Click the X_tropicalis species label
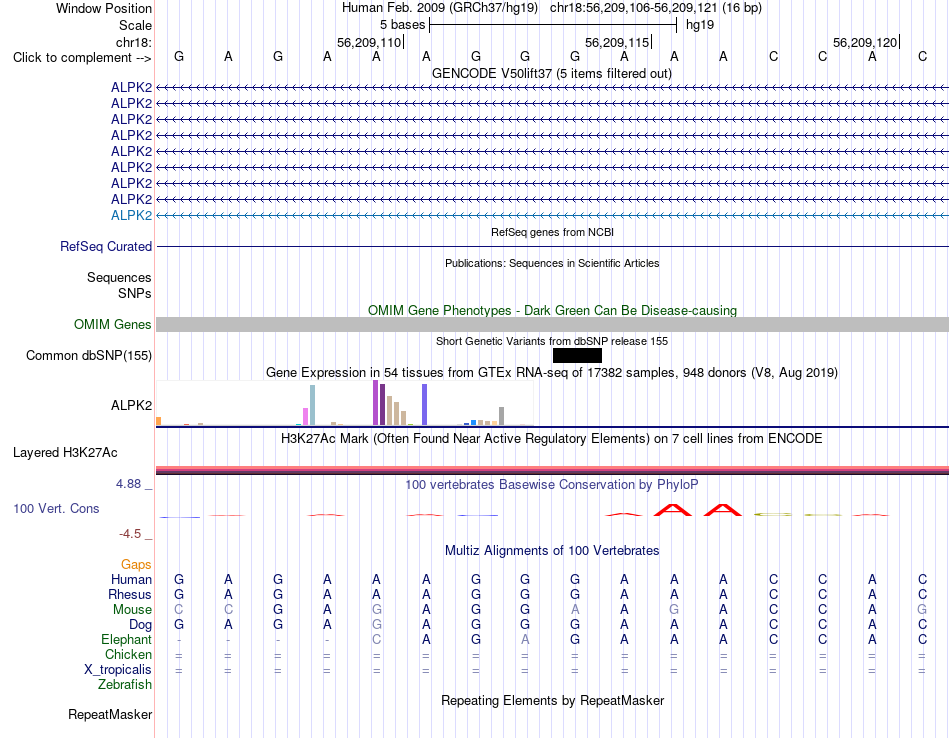The image size is (950, 738). (x=118, y=670)
